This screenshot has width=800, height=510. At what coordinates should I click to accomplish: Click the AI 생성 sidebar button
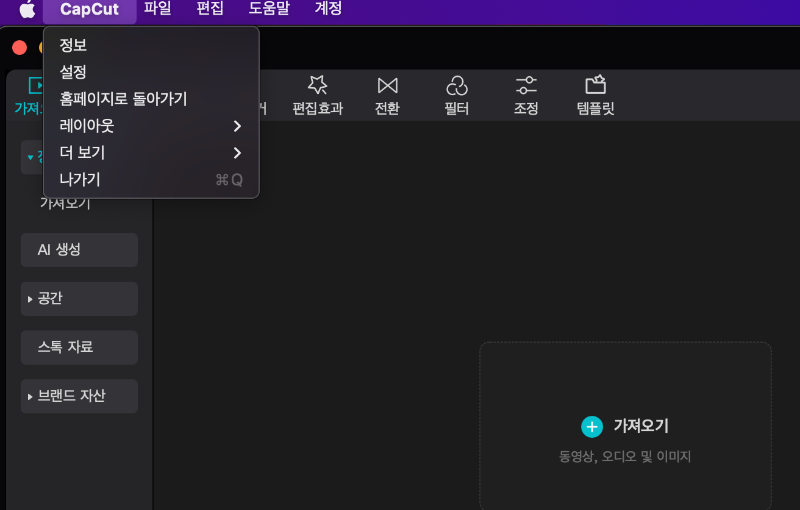pos(79,250)
